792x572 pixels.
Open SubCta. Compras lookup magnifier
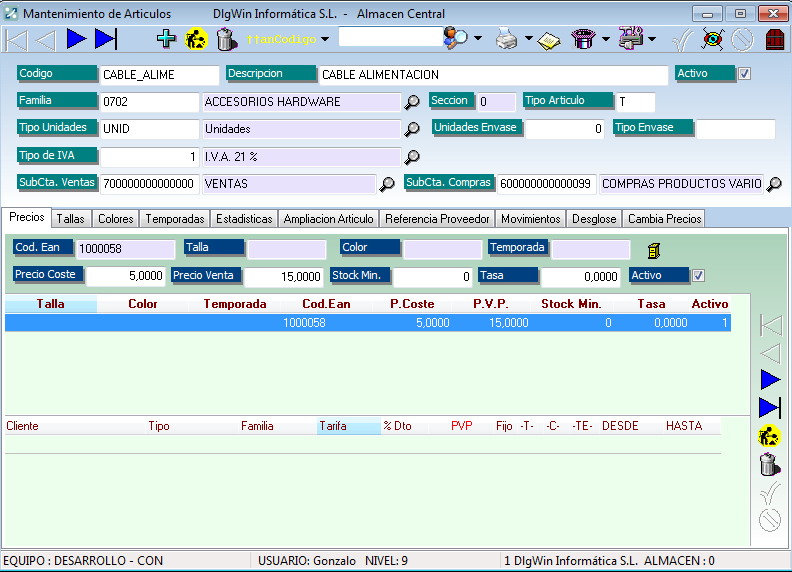point(774,184)
